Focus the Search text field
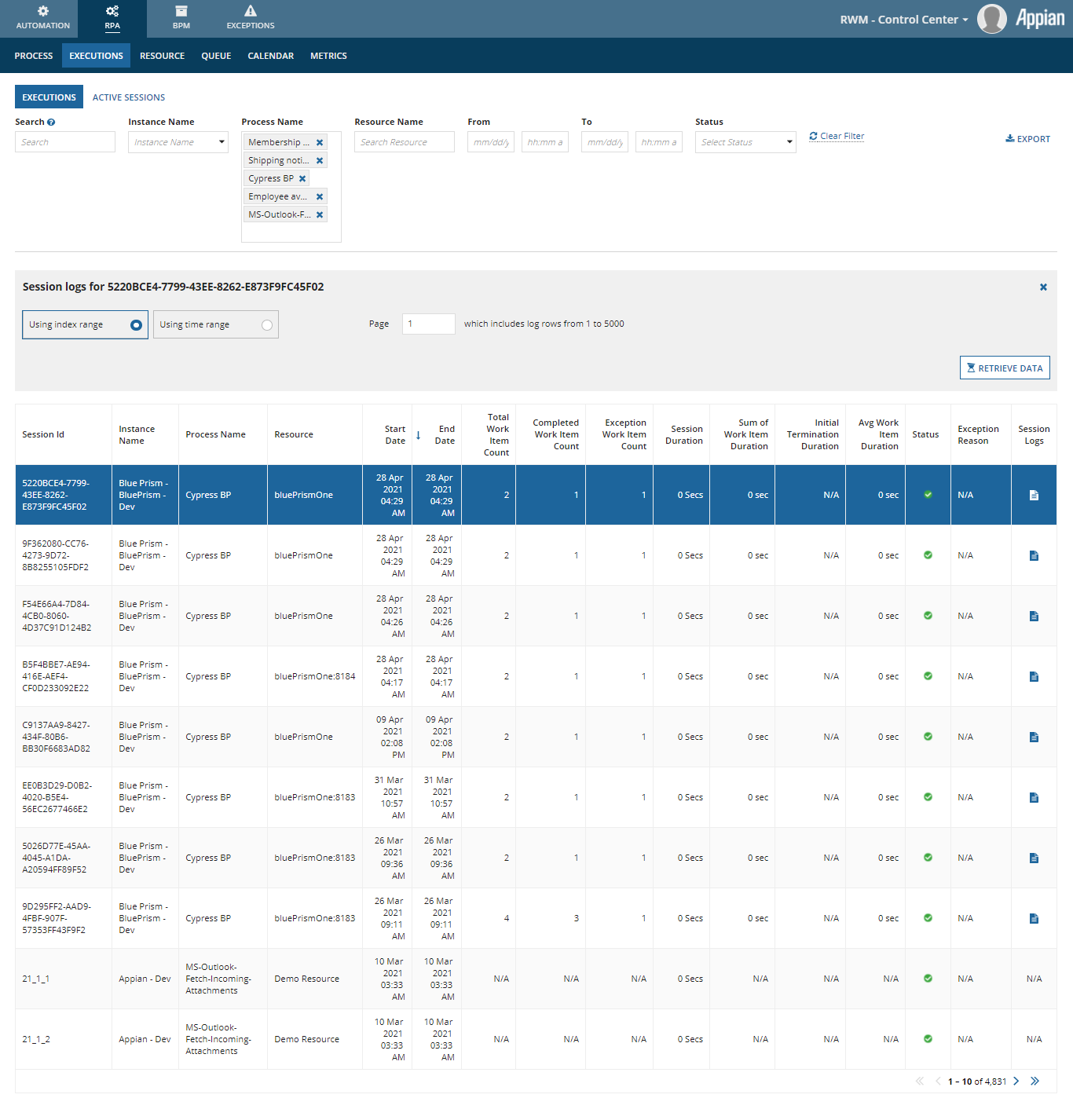Image resolution: width=1073 pixels, height=1120 pixels. (65, 142)
